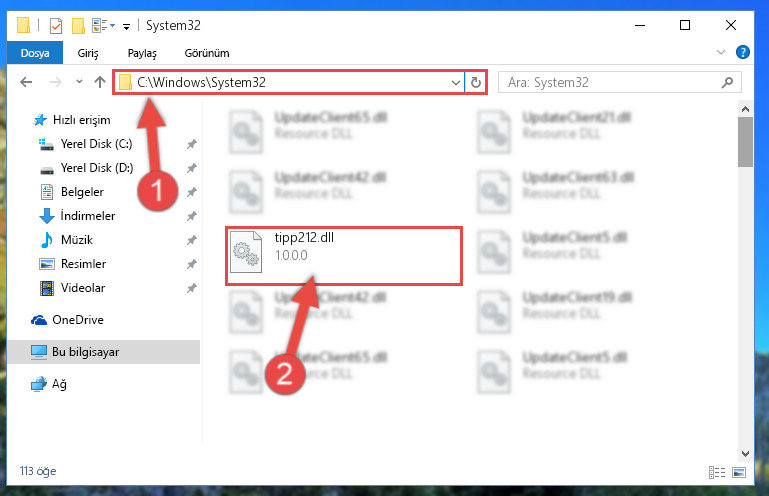
Task: Go up one folder level
Action: pyautogui.click(x=100, y=82)
